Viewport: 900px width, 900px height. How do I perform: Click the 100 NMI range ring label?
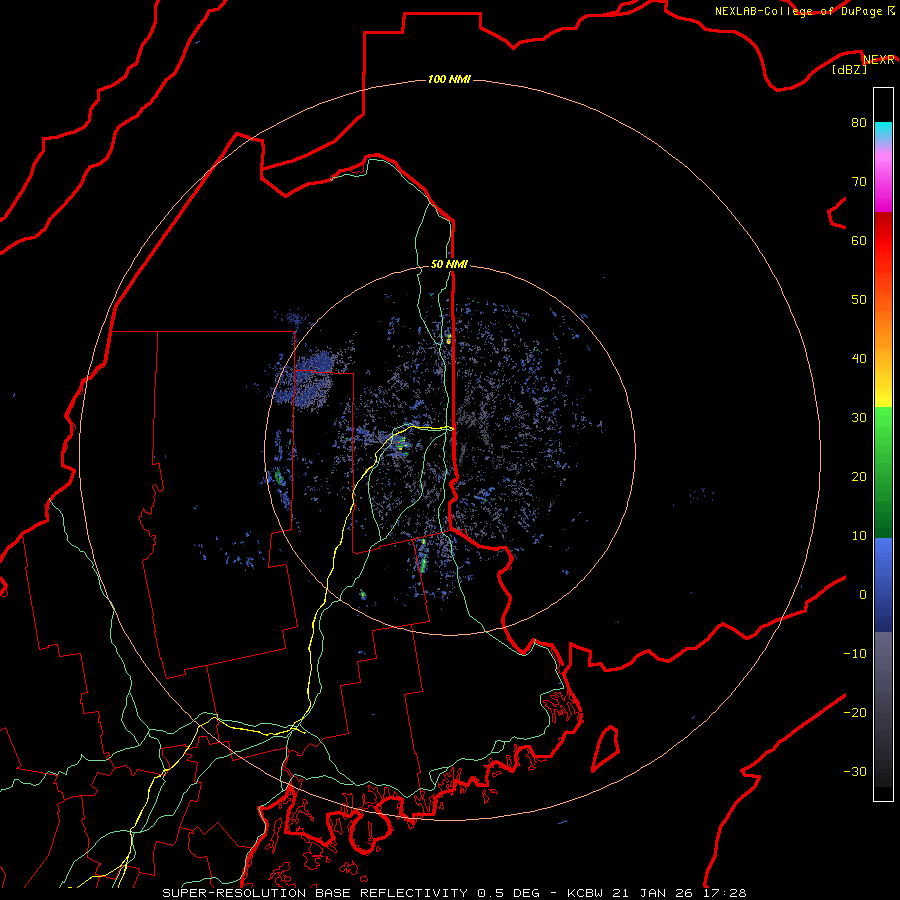coord(449,79)
